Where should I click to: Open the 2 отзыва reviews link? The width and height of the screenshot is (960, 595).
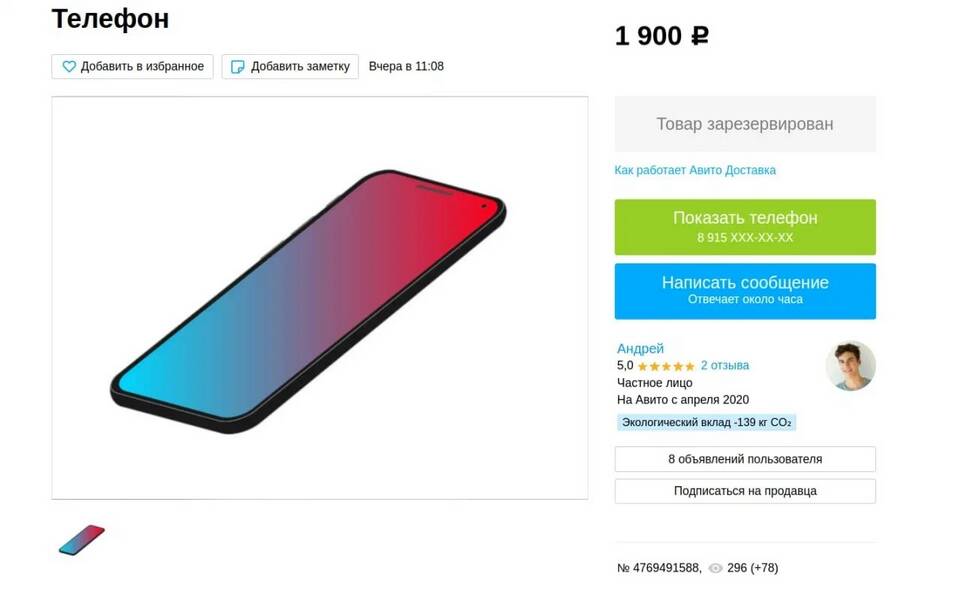pyautogui.click(x=725, y=365)
